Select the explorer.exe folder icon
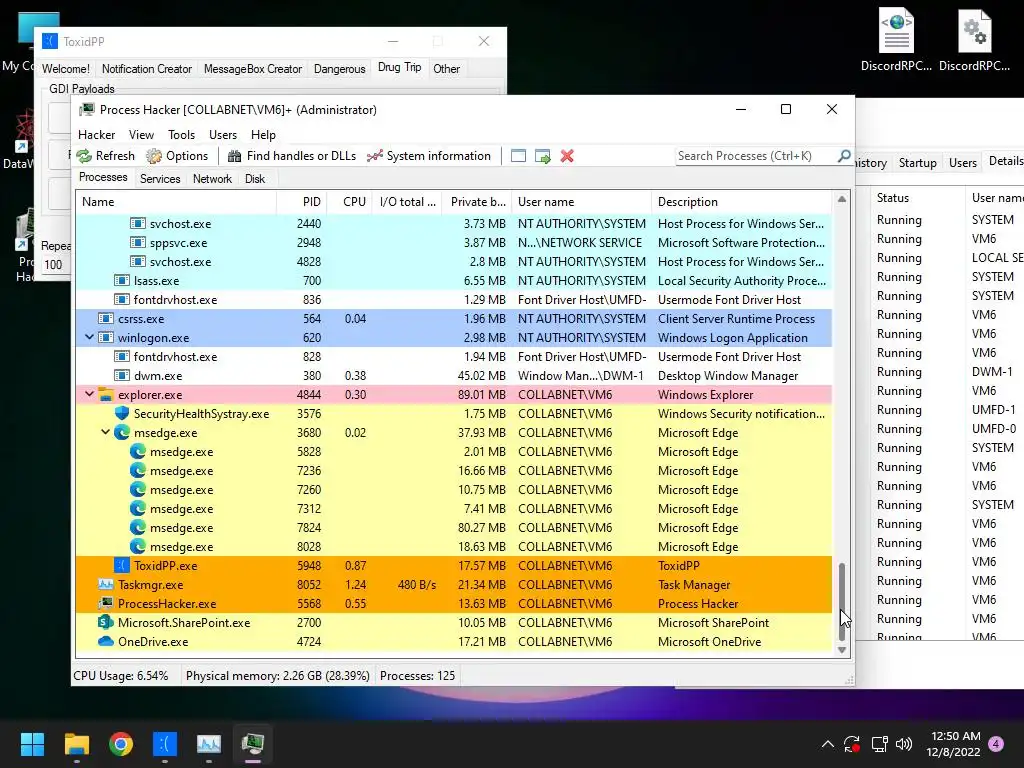The width and height of the screenshot is (1024, 768). (106, 394)
